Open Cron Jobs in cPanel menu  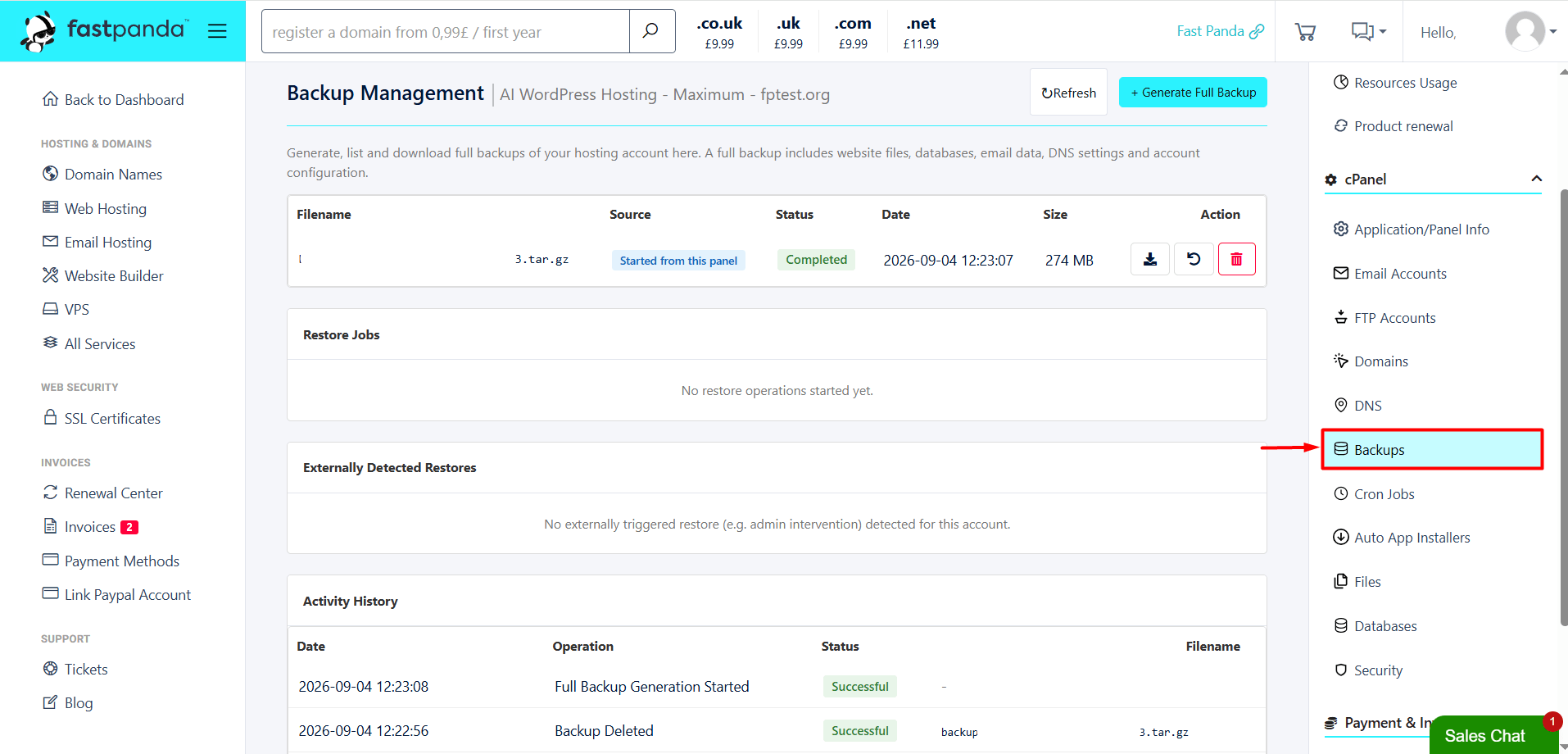click(x=1374, y=493)
